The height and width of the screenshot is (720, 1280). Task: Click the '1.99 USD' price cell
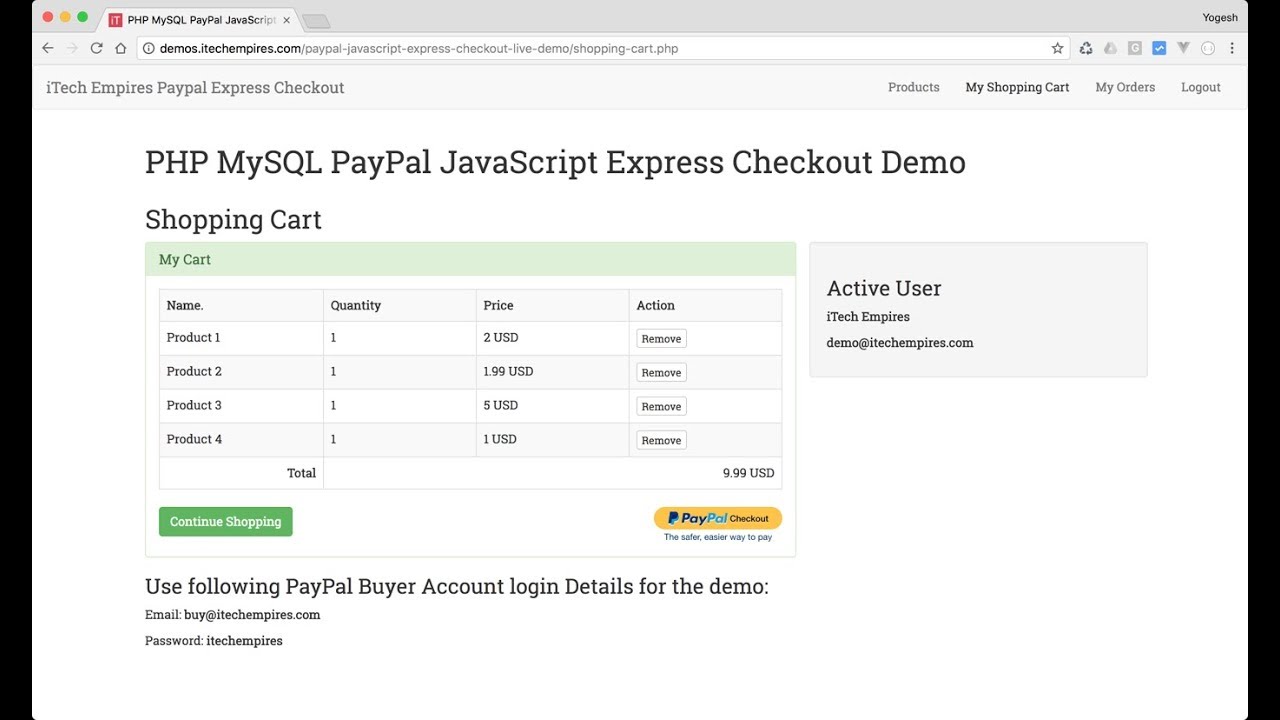553,372
